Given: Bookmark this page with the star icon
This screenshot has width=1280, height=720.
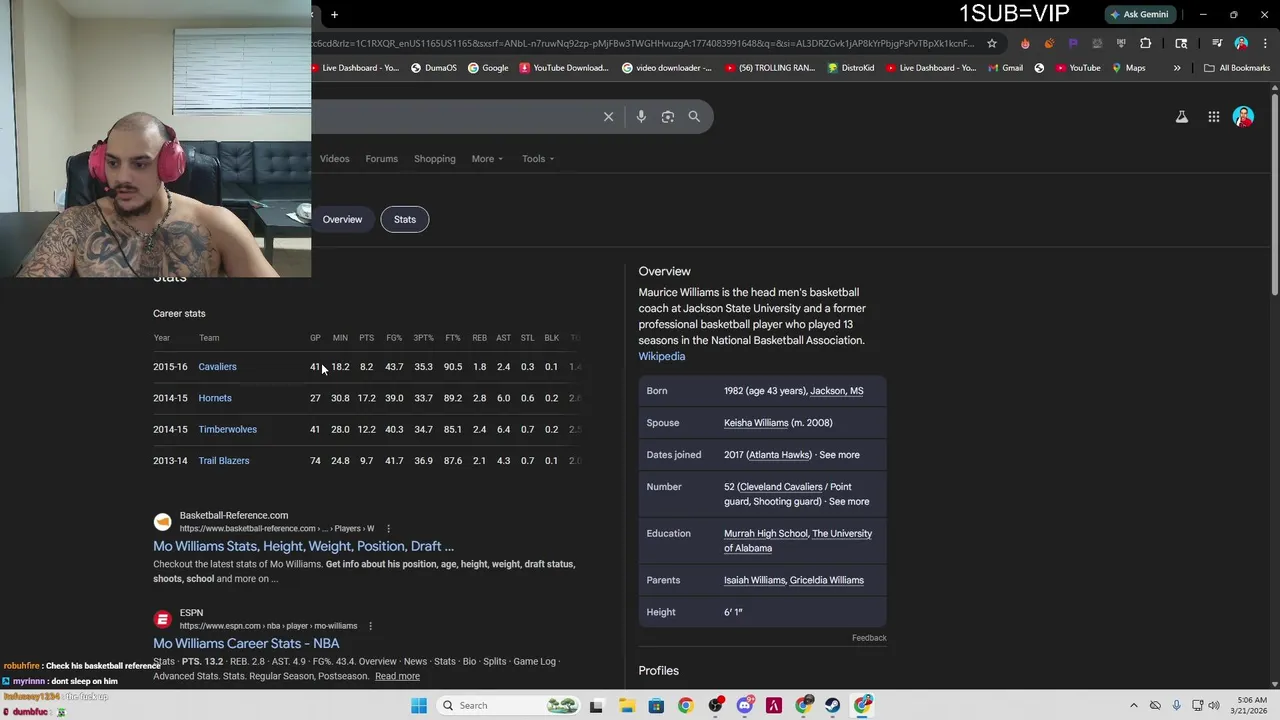Looking at the screenshot, I should coord(992,43).
